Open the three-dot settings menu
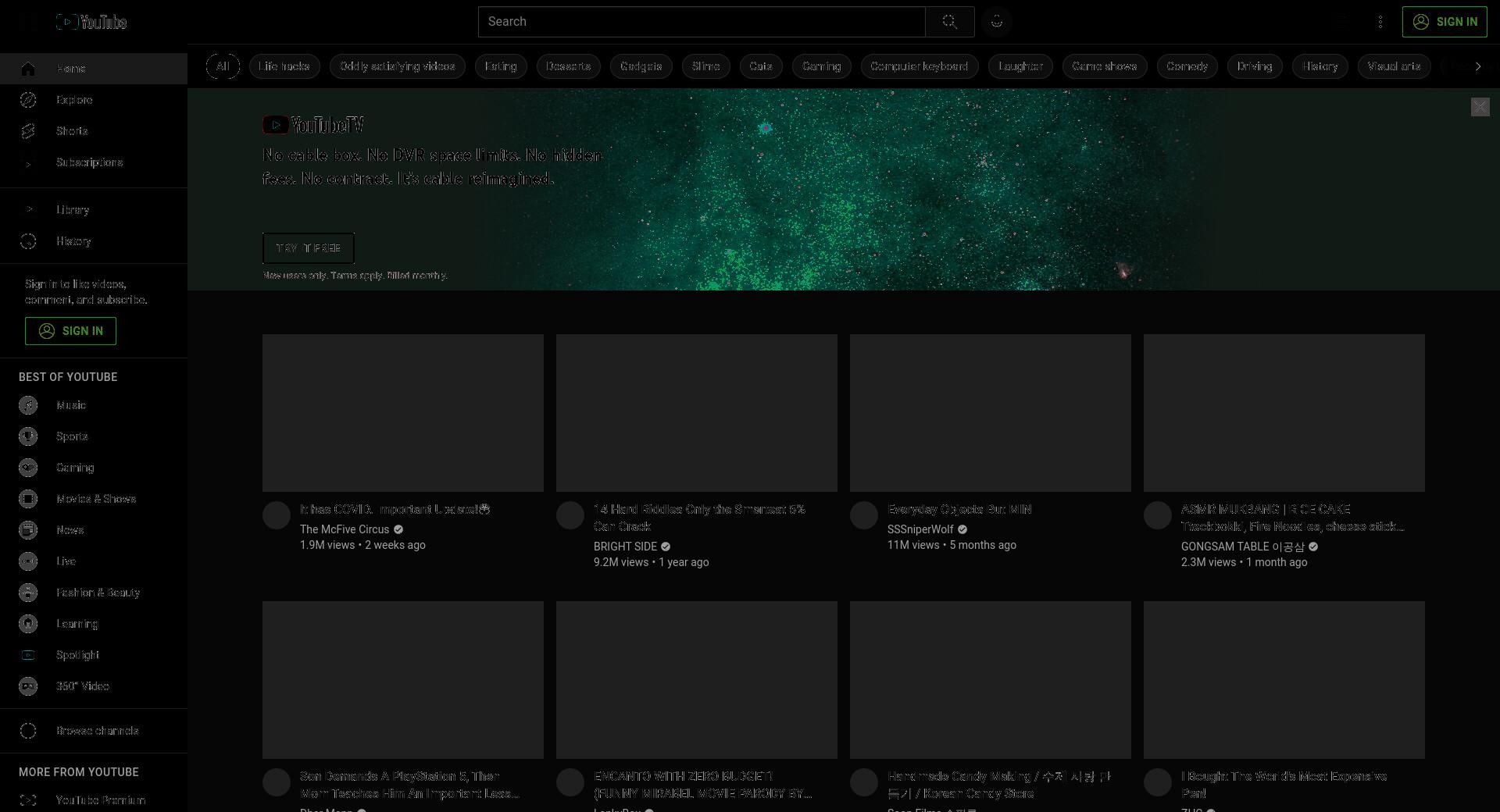This screenshot has height=812, width=1500. (x=1380, y=22)
